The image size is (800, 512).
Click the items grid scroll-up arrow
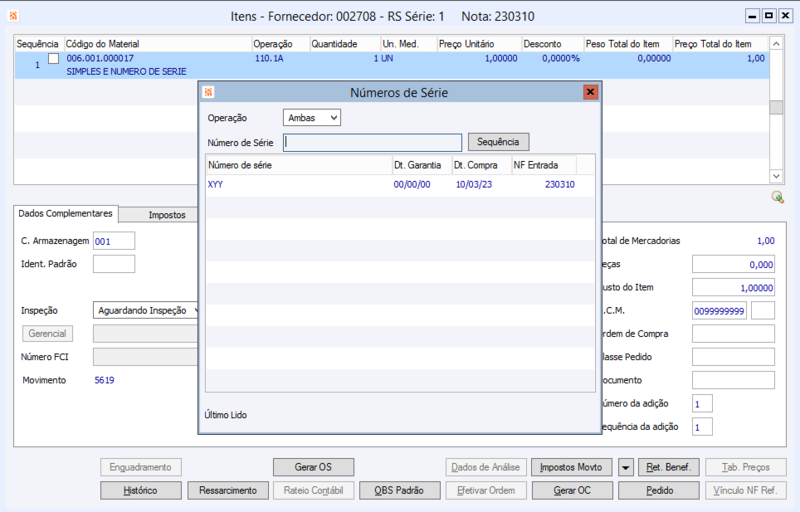coord(776,44)
